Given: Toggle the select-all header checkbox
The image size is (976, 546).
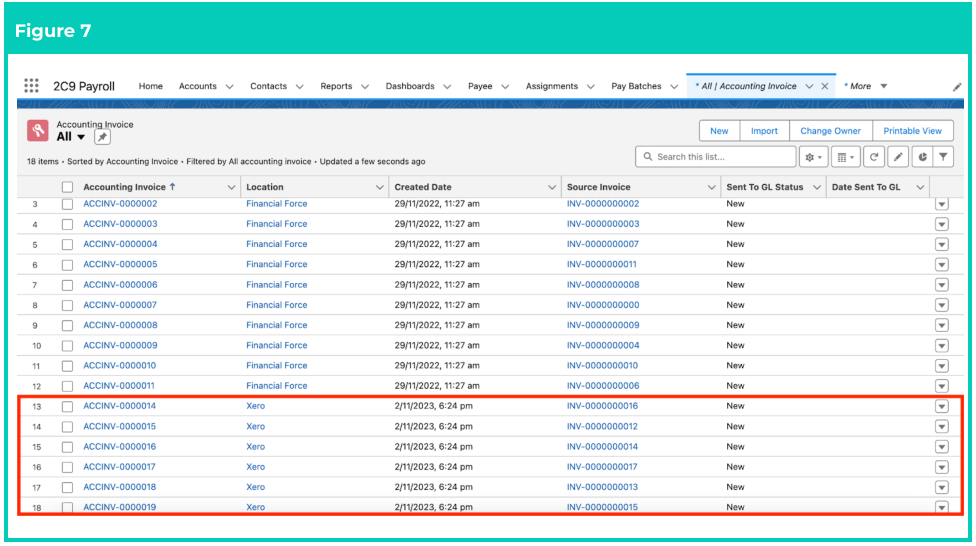Looking at the screenshot, I should 67,187.
